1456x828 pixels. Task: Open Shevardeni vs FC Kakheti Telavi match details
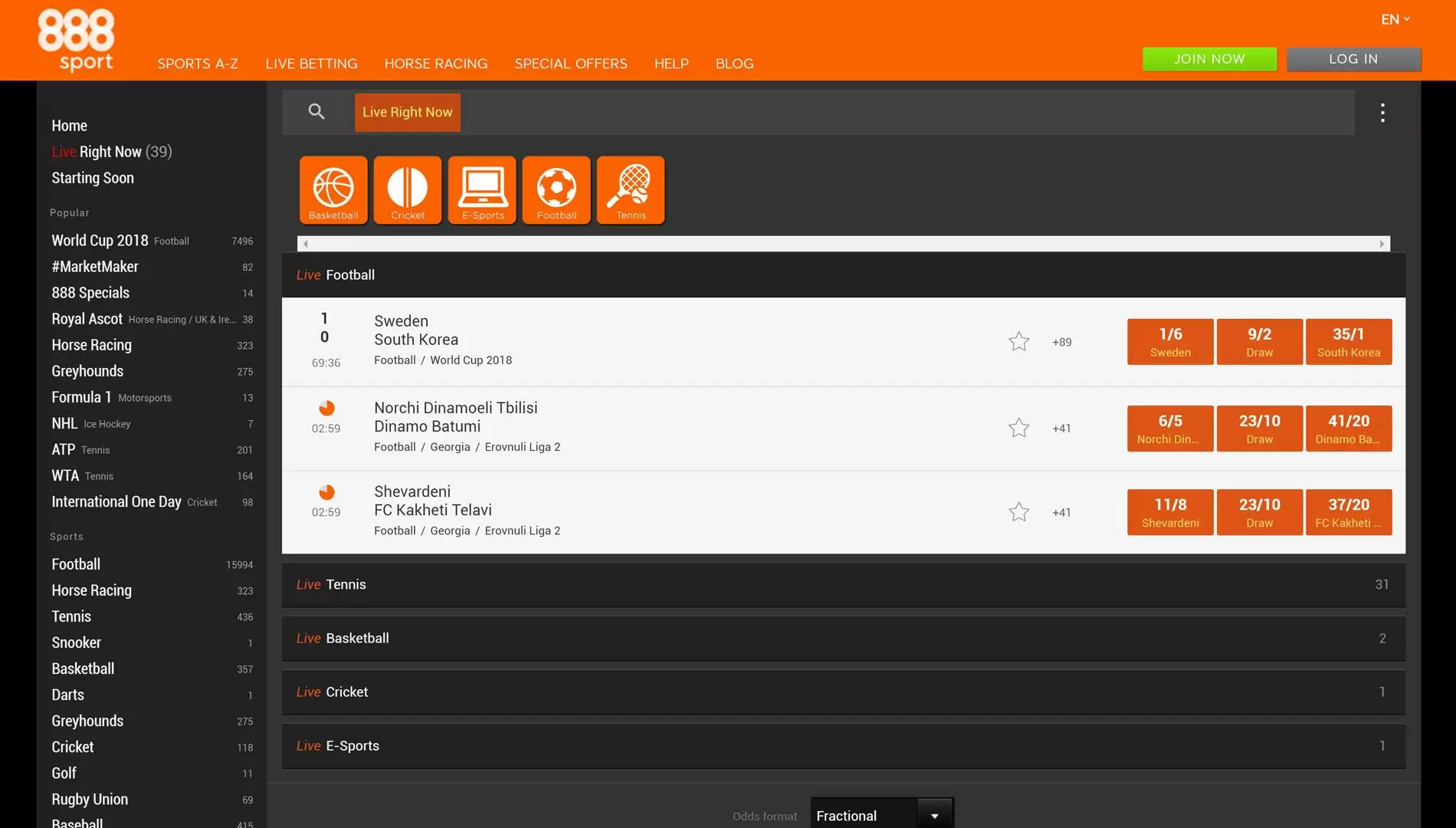pos(433,501)
